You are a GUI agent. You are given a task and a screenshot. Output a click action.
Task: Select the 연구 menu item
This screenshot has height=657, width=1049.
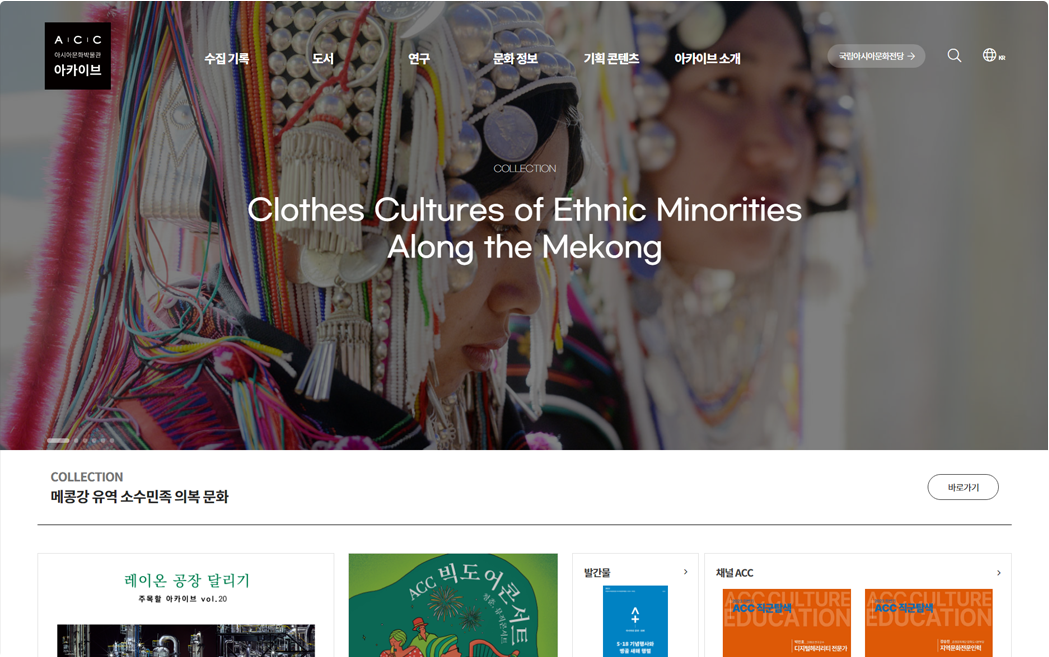[x=419, y=59]
